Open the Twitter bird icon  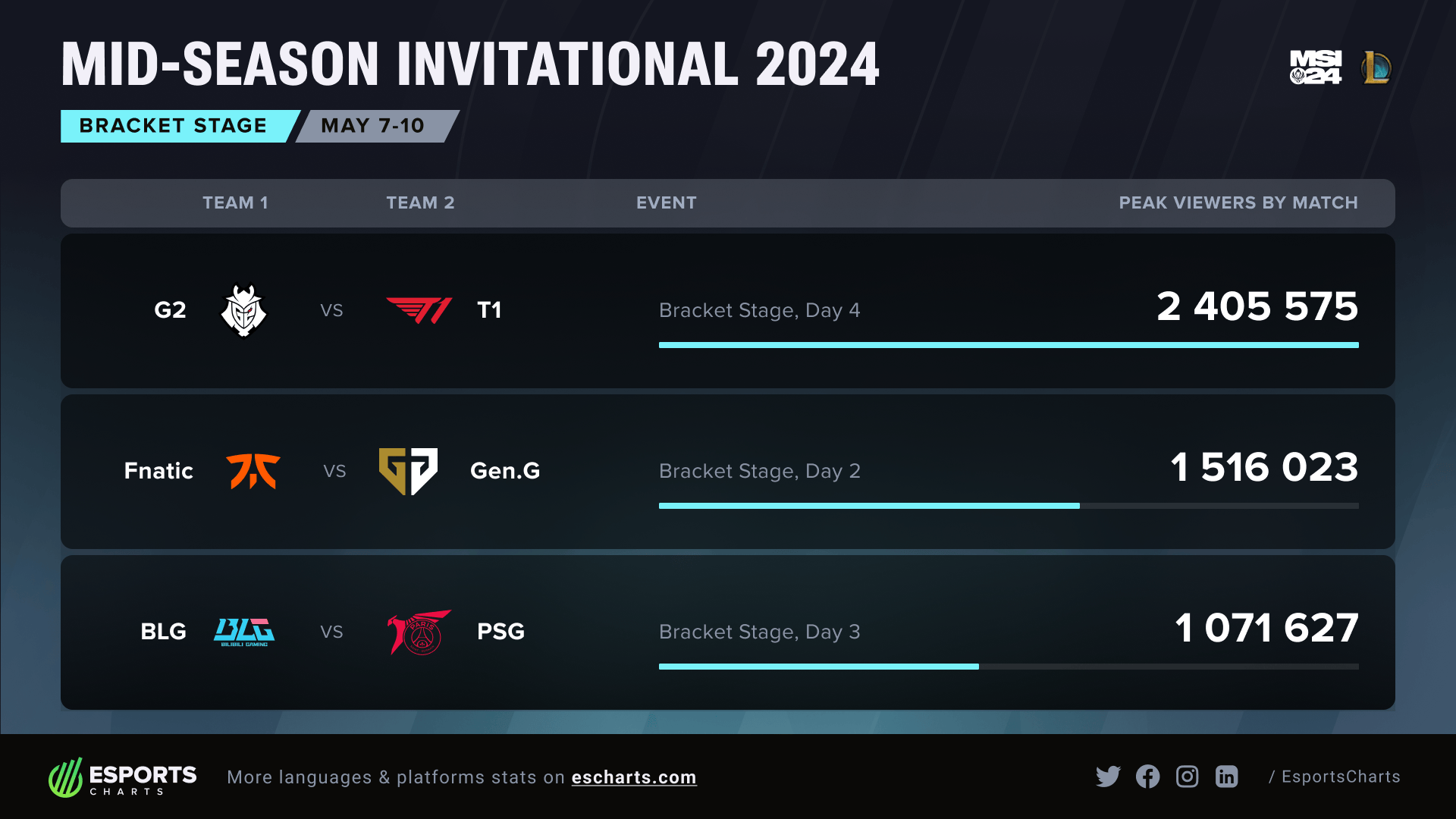click(x=1108, y=777)
